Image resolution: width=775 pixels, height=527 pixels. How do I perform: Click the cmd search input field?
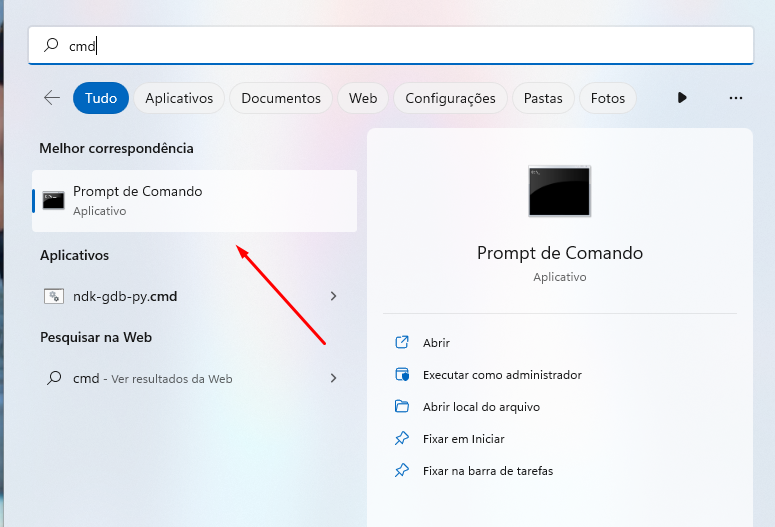[x=391, y=45]
